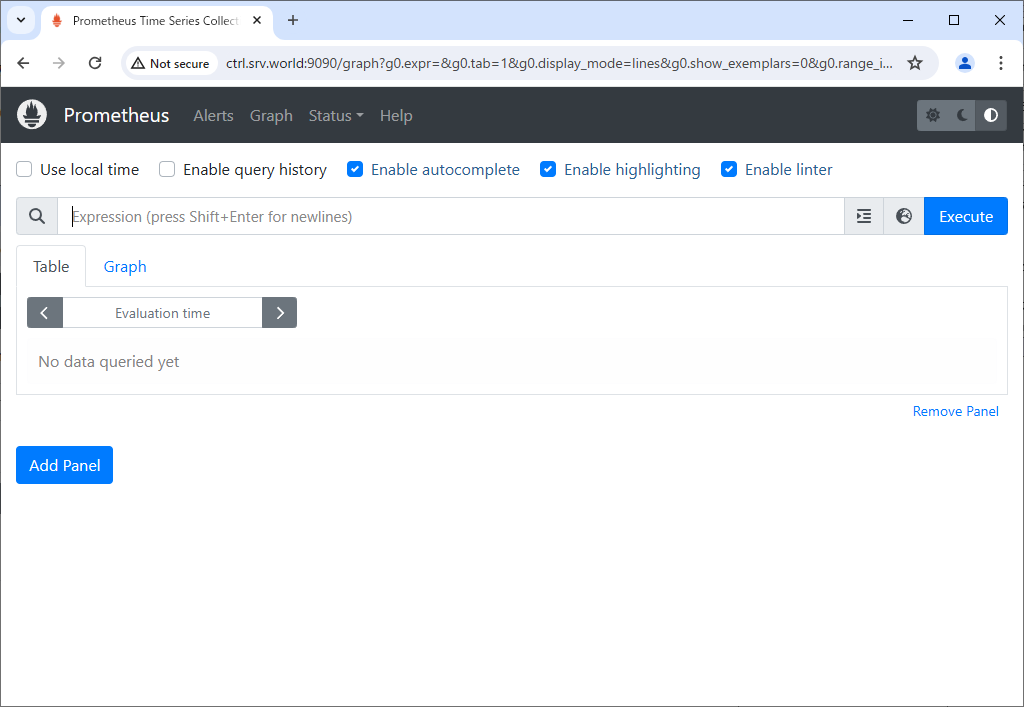Click the magnifier search icon beside expression

coord(37,216)
